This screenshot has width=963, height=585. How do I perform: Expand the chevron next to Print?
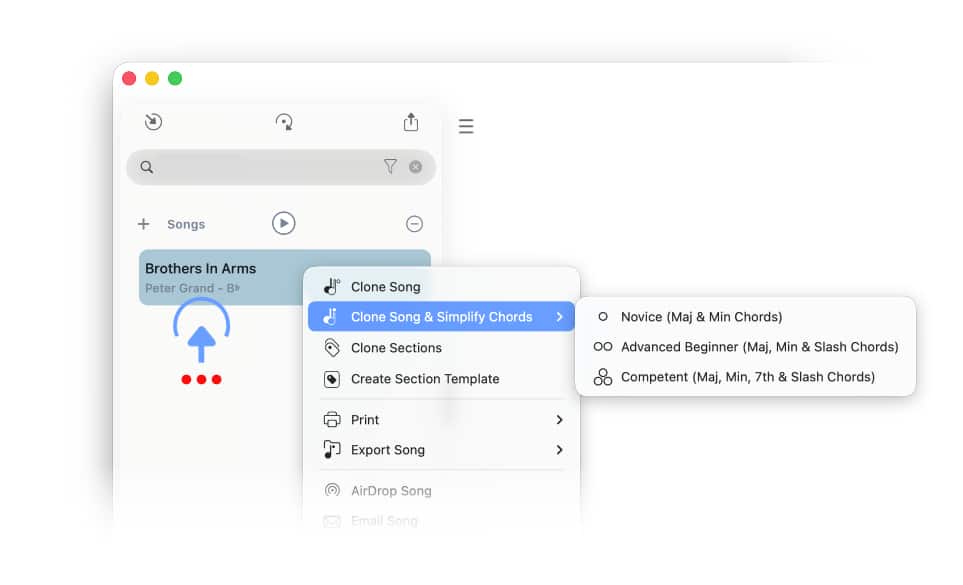(559, 420)
